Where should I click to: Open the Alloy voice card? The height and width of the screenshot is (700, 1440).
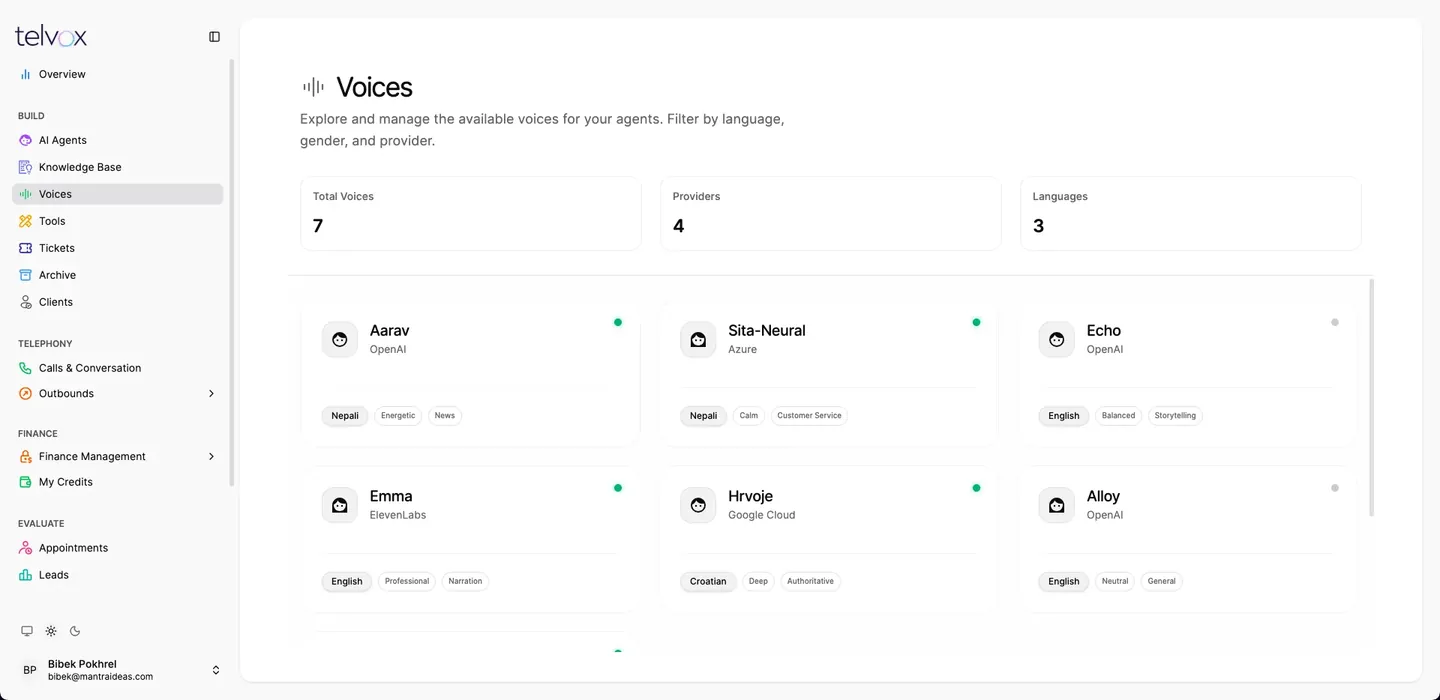click(1187, 541)
